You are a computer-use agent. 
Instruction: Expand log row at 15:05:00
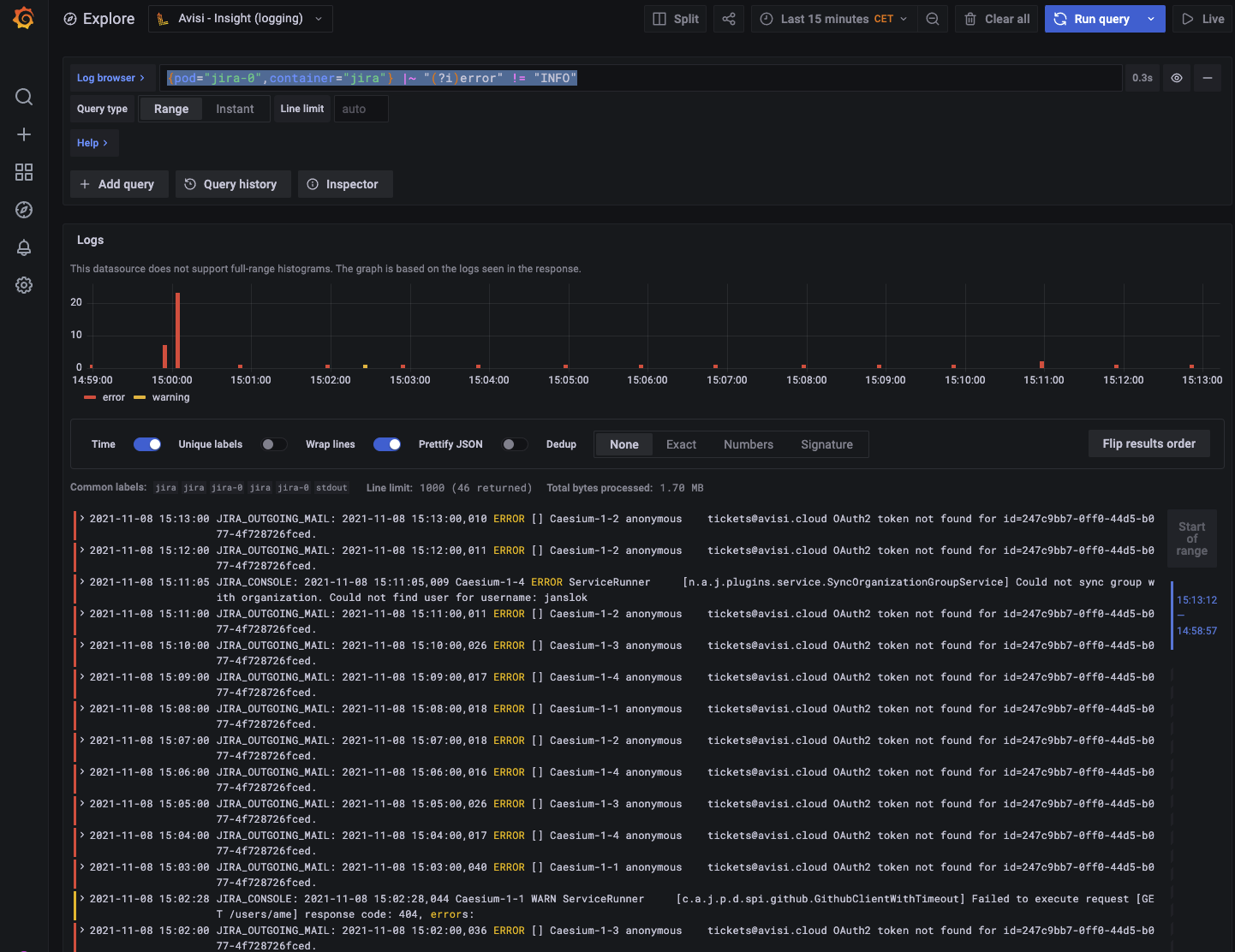(82, 803)
